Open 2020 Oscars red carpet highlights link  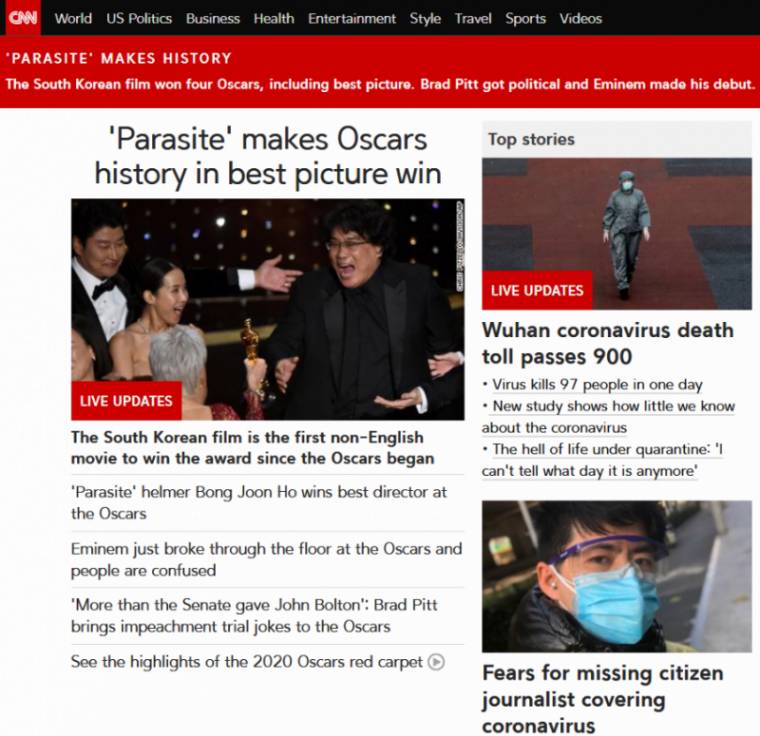(x=247, y=662)
